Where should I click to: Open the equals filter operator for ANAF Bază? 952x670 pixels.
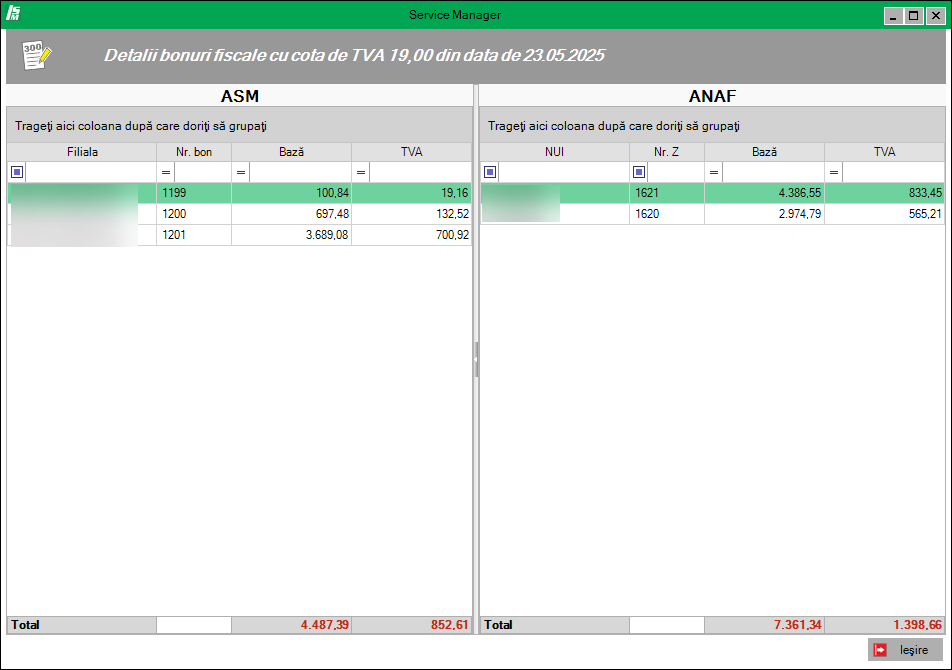click(714, 172)
